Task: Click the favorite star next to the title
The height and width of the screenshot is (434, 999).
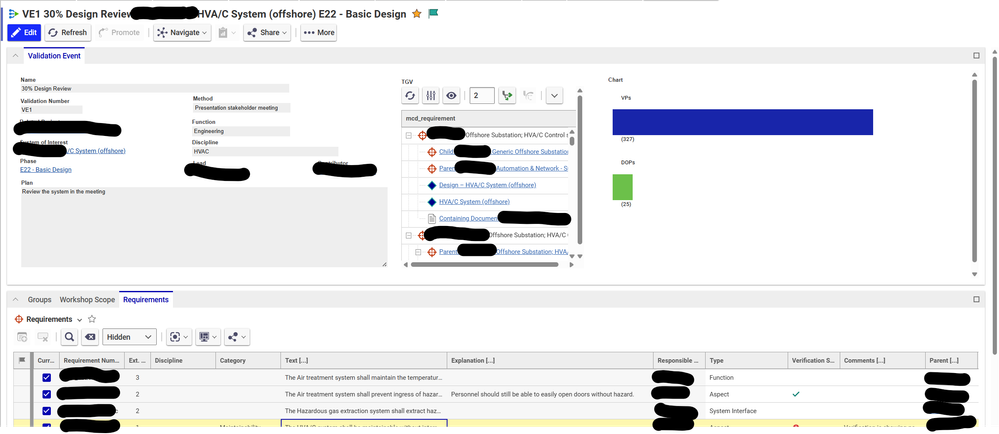Action: pyautogui.click(x=416, y=13)
